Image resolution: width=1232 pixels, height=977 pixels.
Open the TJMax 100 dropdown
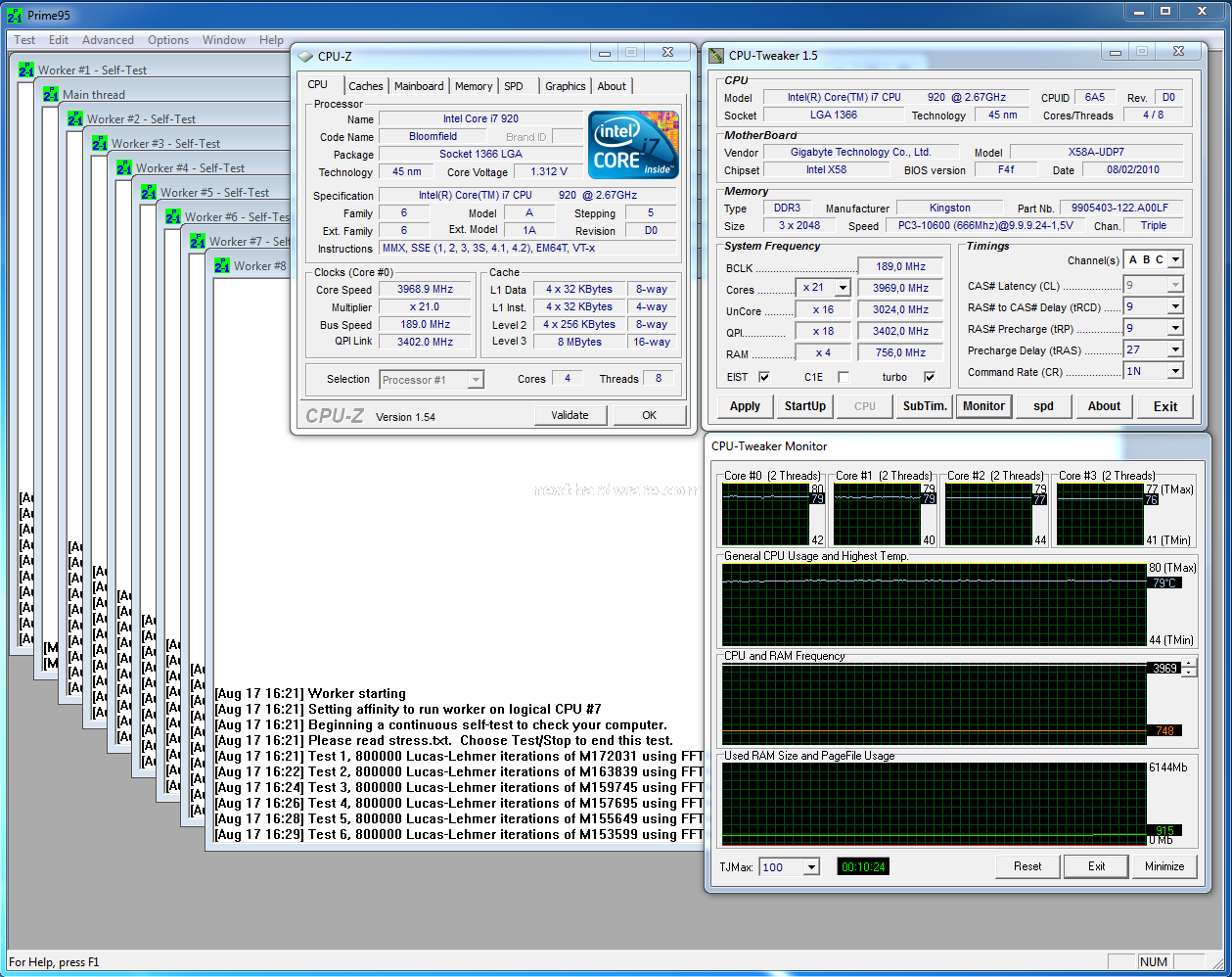click(811, 867)
